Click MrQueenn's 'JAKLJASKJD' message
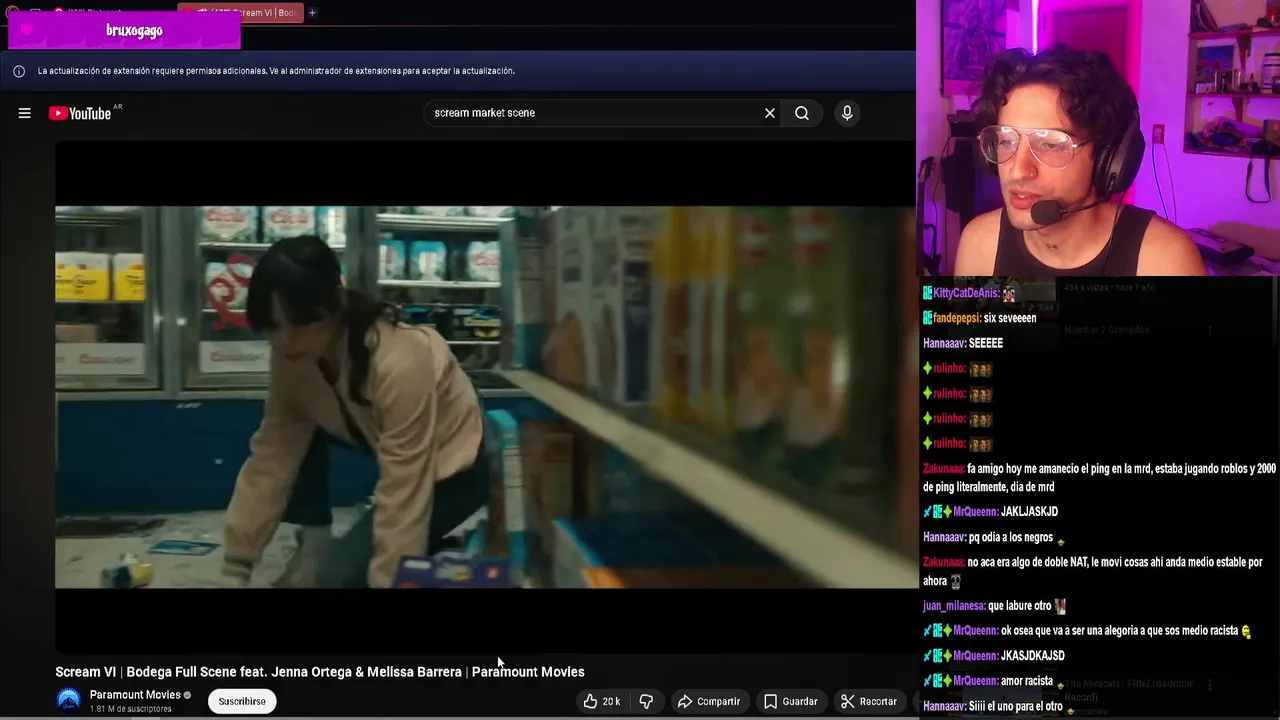 (1029, 512)
